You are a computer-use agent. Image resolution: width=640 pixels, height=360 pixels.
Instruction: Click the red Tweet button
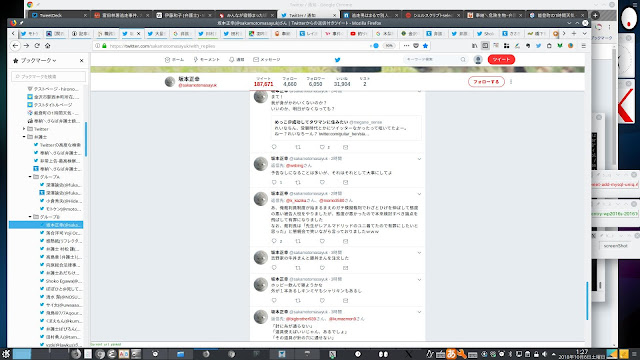501,60
